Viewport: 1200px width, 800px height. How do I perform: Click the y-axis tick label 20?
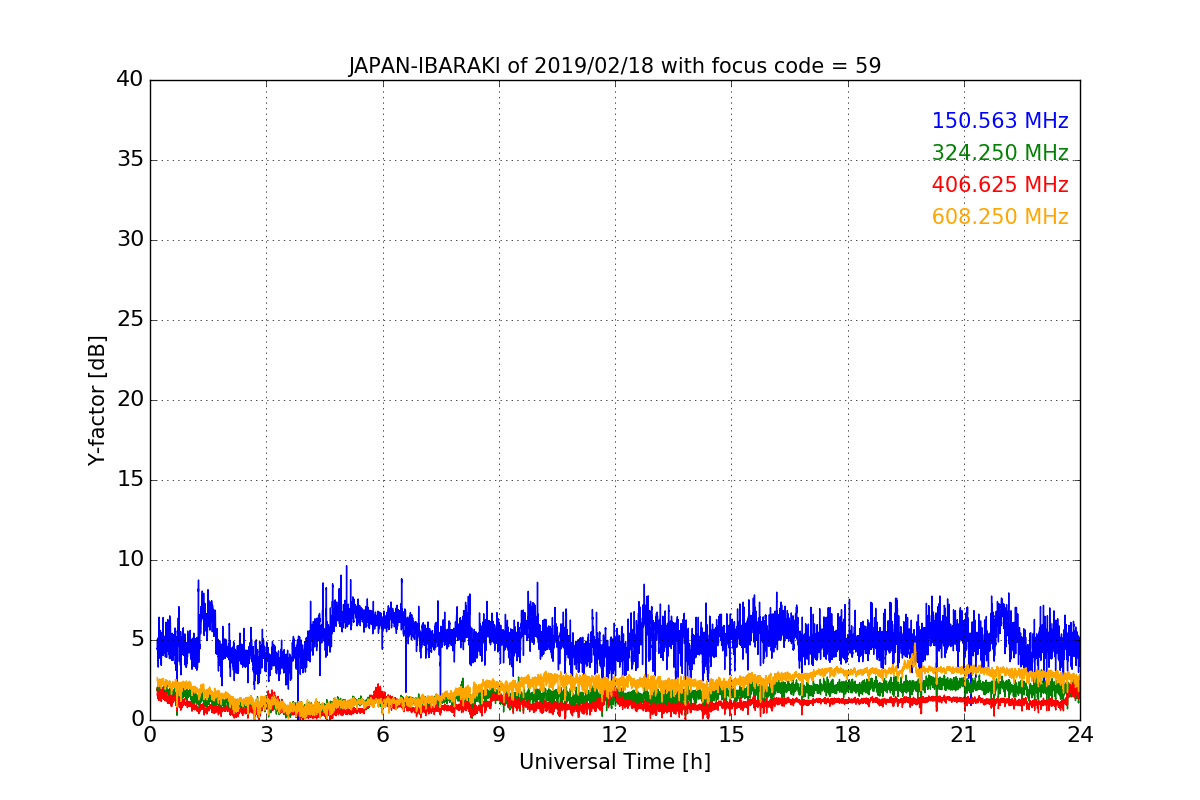(x=129, y=399)
